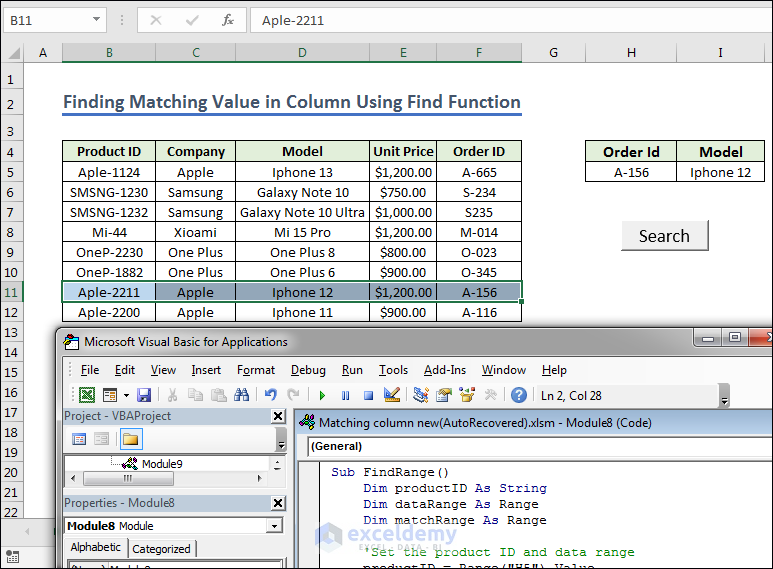The image size is (773, 569).
Task: Click the Undo arrow in the VBA toolbar
Action: tap(269, 395)
